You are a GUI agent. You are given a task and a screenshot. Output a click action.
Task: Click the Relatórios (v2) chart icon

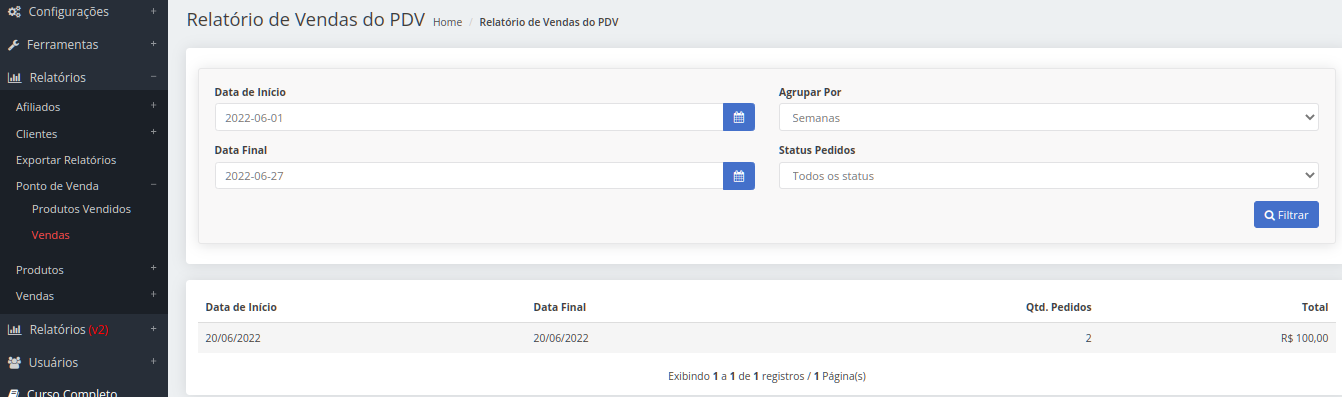click(x=15, y=329)
